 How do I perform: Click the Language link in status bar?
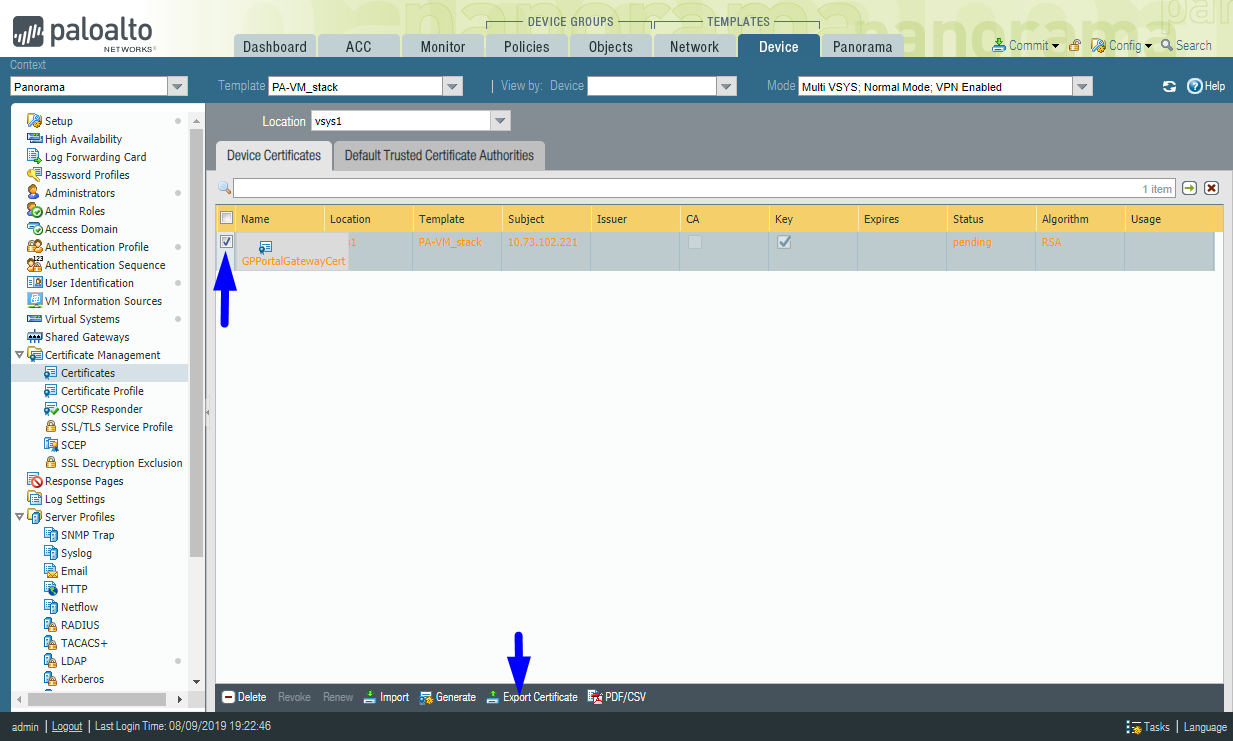coord(1205,727)
